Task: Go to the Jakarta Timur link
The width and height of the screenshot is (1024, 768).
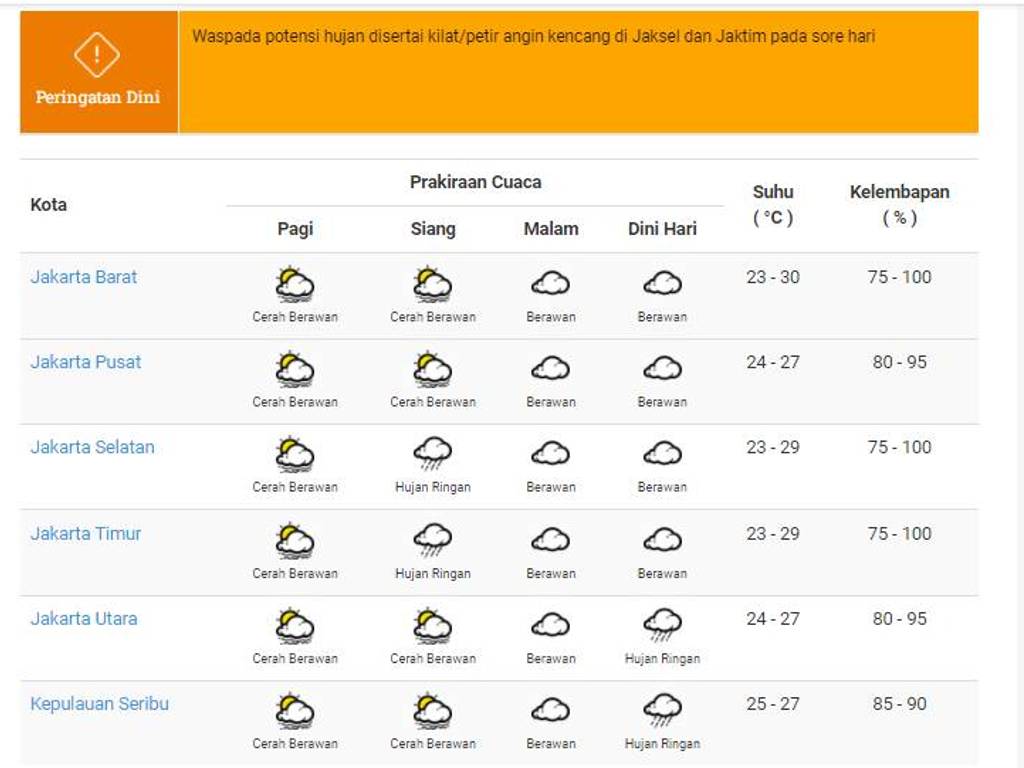Action: (x=86, y=533)
